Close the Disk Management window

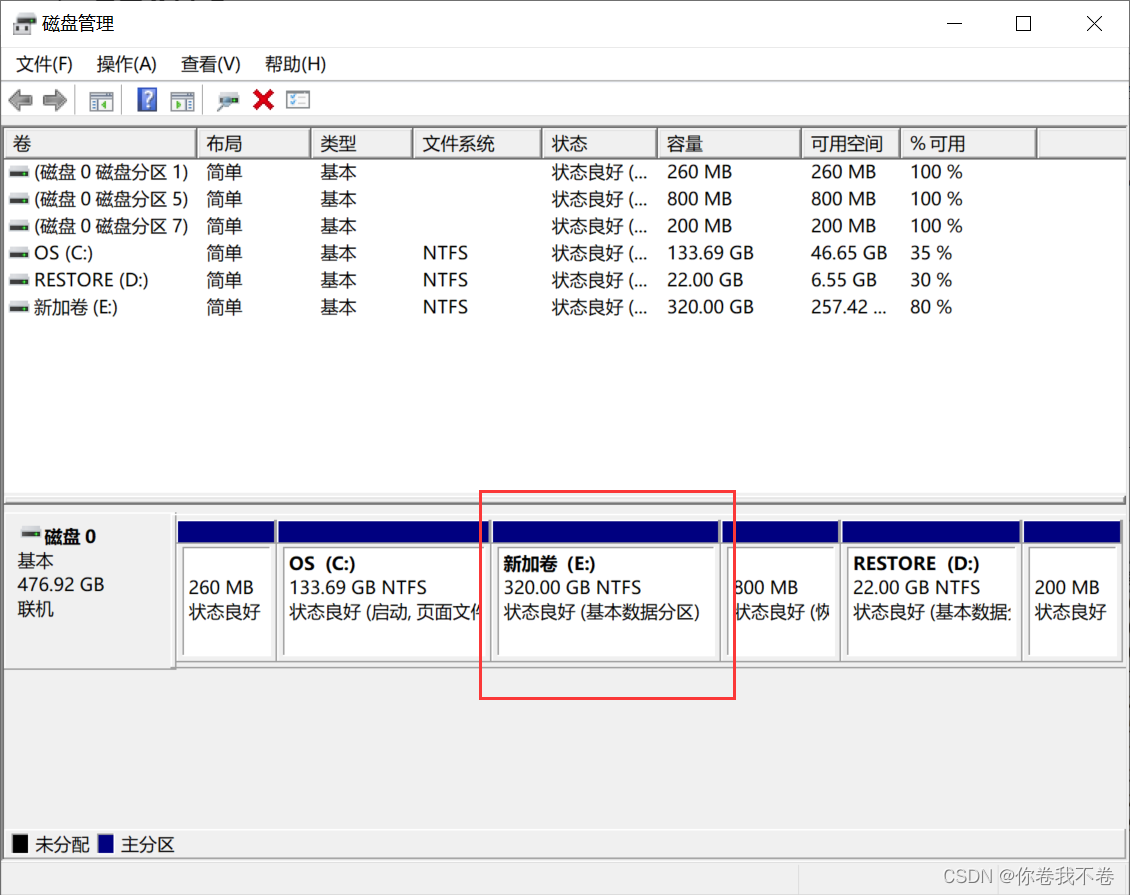[1094, 24]
